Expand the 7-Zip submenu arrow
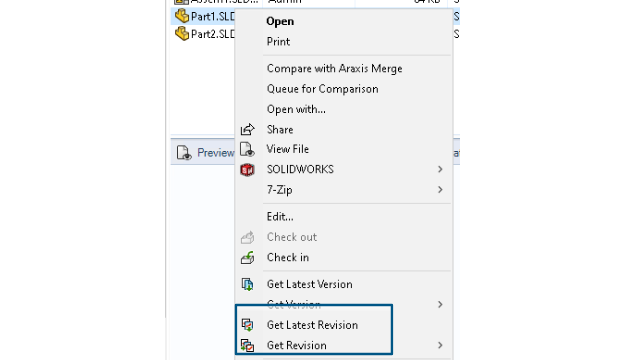The width and height of the screenshot is (640, 360). click(x=440, y=189)
